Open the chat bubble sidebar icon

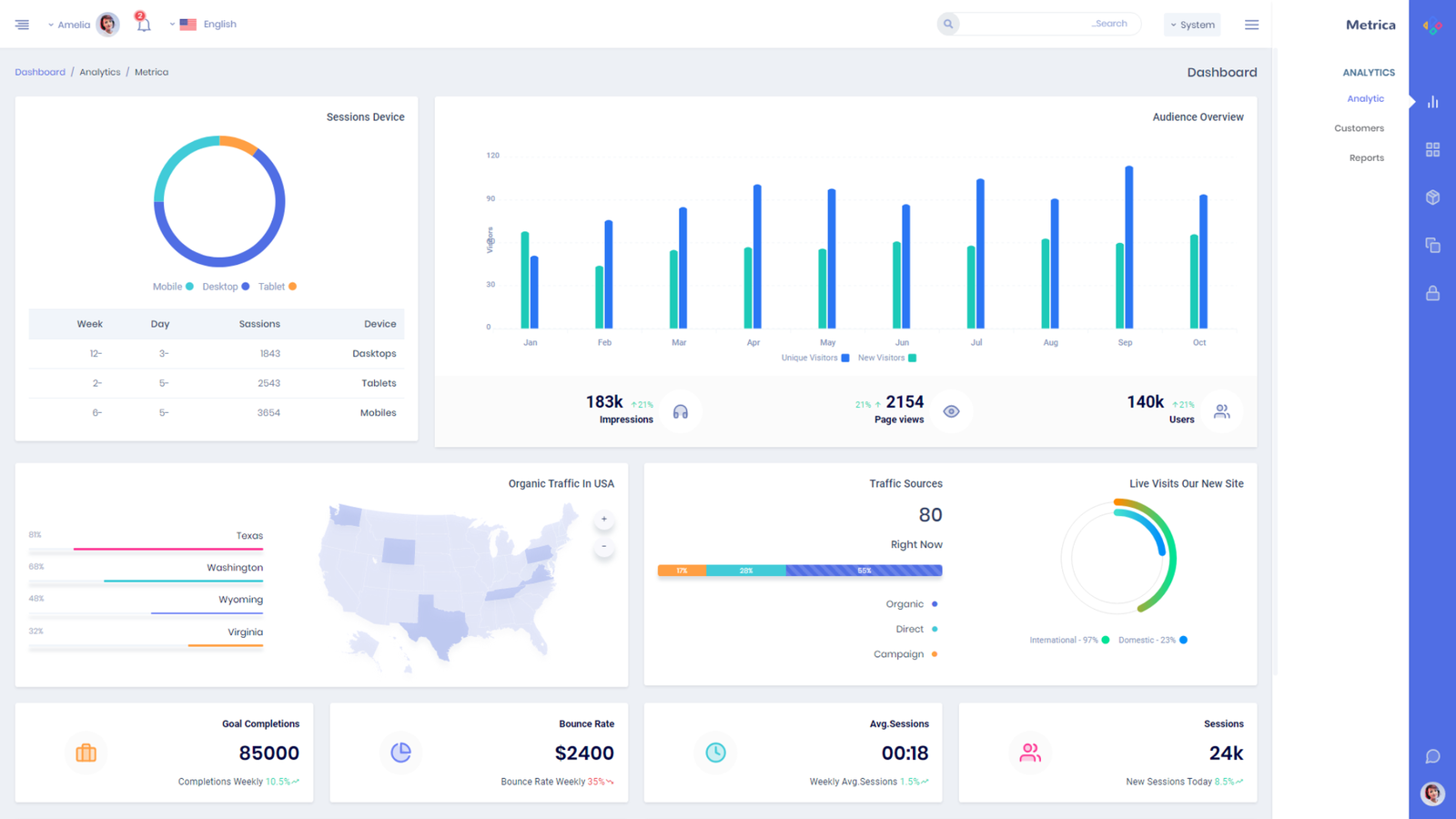click(1432, 756)
